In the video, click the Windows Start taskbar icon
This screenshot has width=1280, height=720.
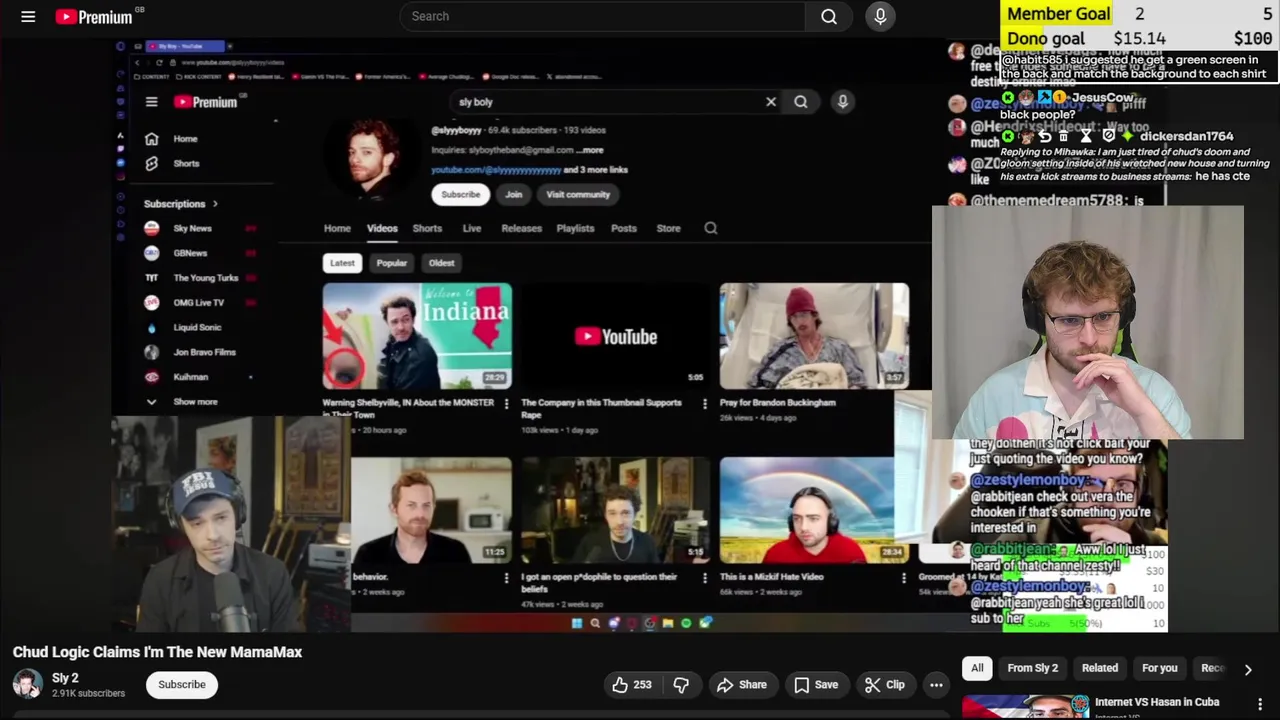coord(577,623)
